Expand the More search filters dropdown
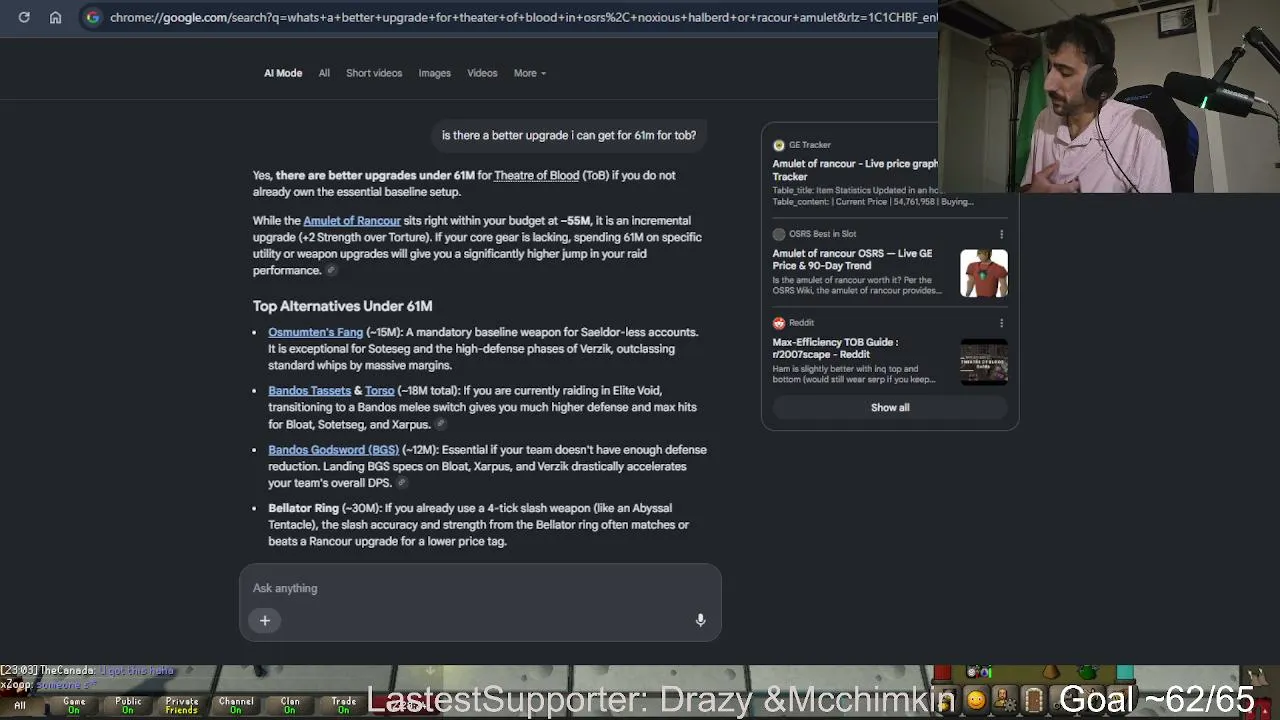Viewport: 1280px width, 720px height. pos(529,73)
